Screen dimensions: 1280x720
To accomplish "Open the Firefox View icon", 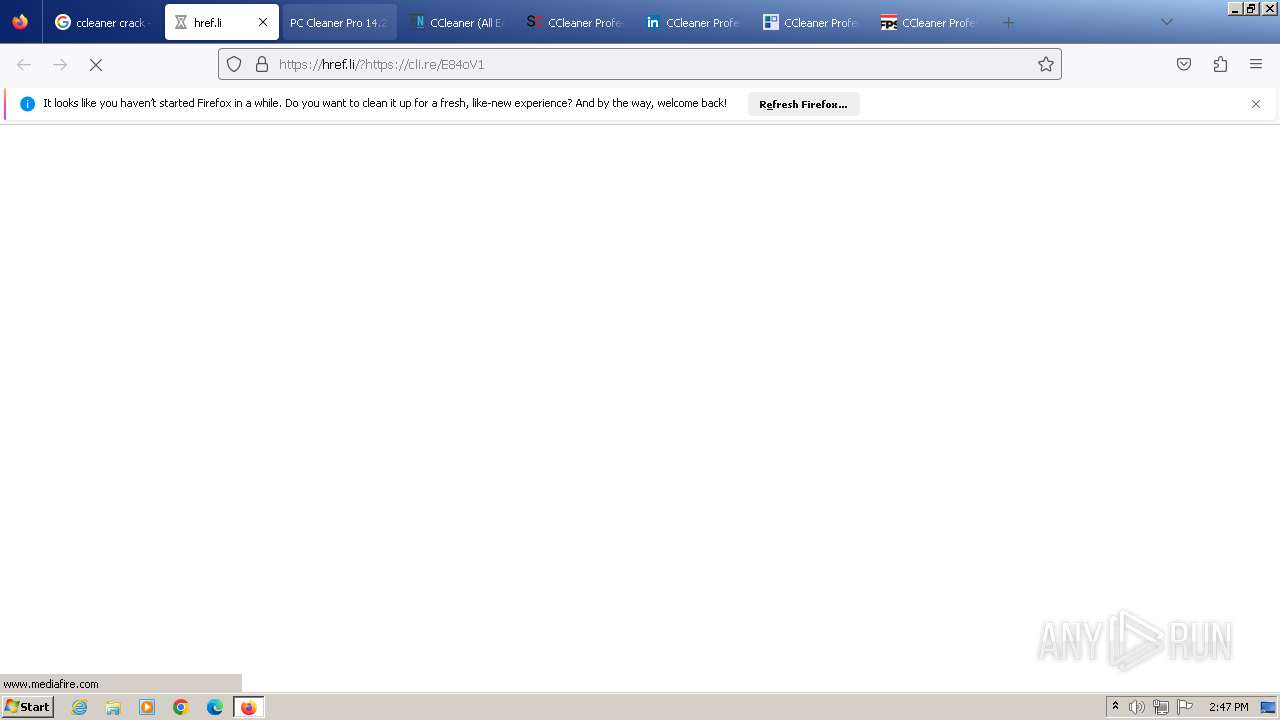I will coord(20,22).
